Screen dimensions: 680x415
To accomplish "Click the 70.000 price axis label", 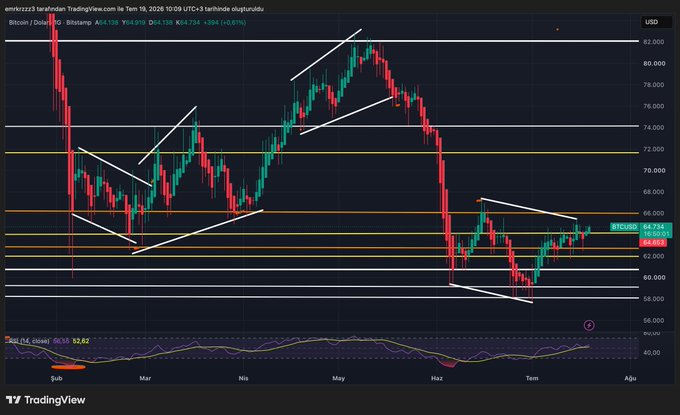I will point(654,170).
